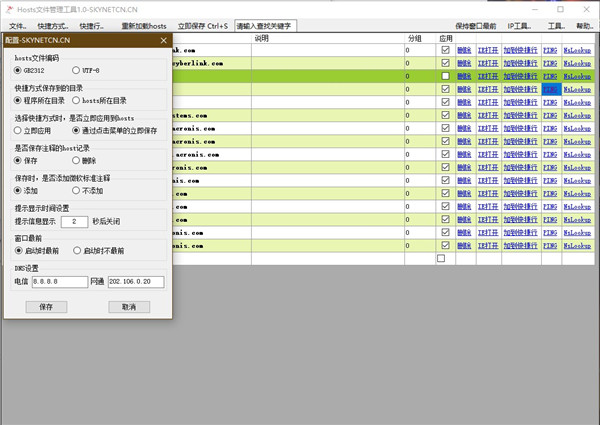Click the blue-highlighted PING link
Viewport: 600px width, 425px height.
(x=551, y=89)
